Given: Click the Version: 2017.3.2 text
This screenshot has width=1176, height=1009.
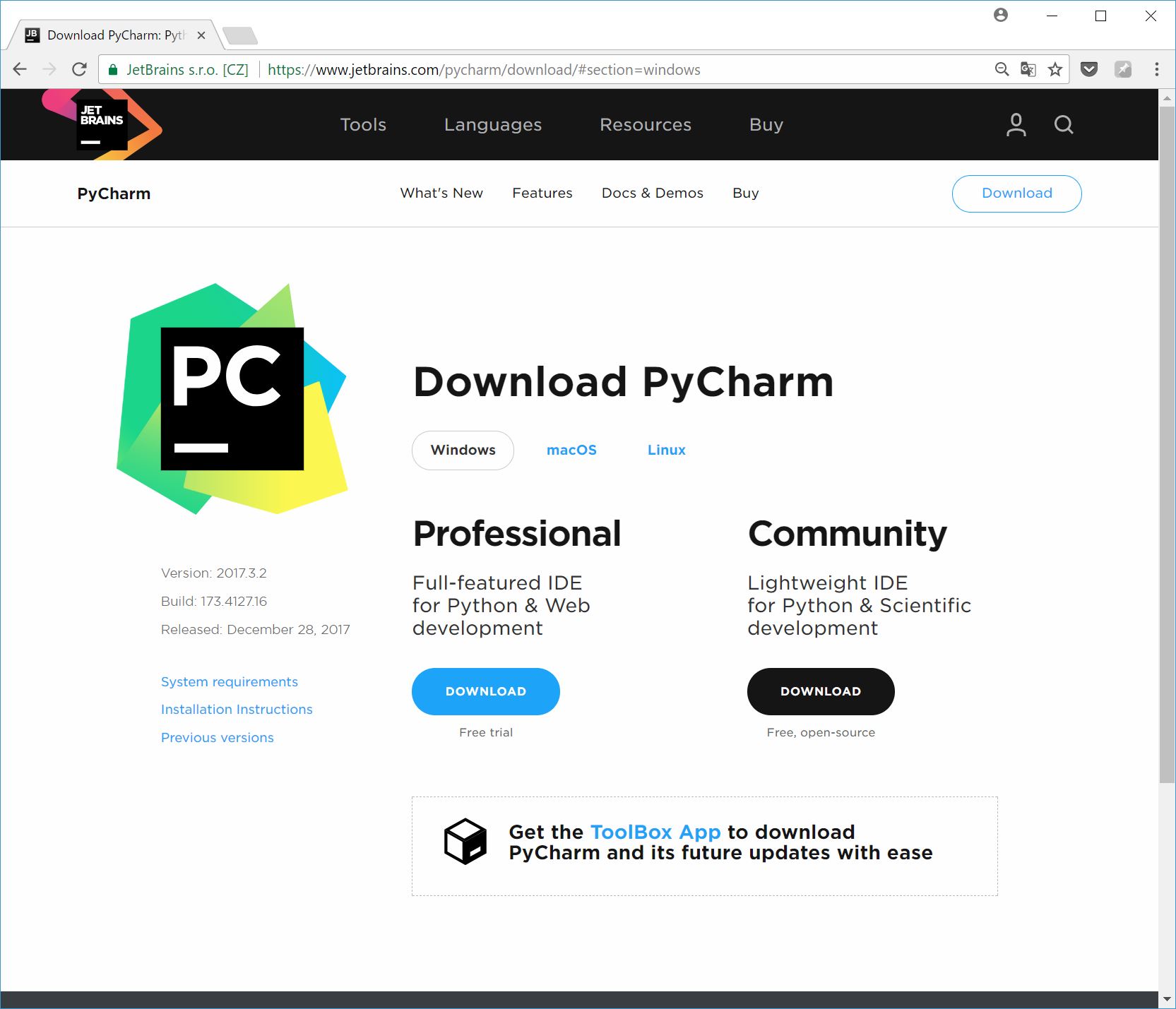Looking at the screenshot, I should point(214,573).
